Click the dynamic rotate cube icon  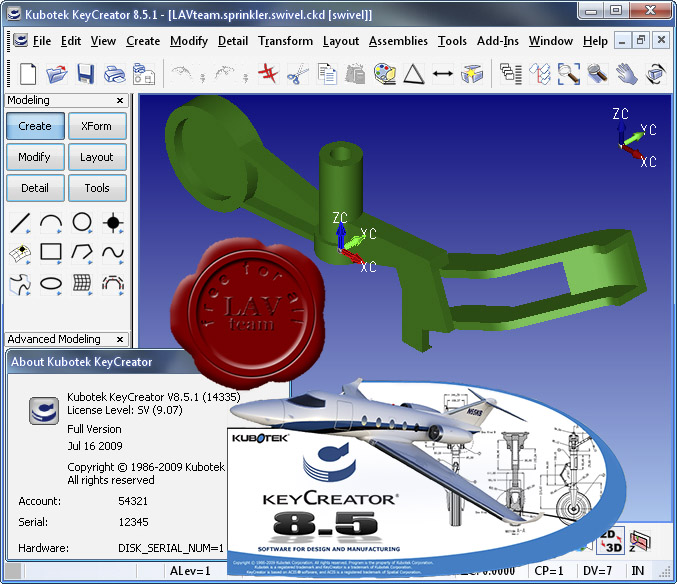point(656,74)
